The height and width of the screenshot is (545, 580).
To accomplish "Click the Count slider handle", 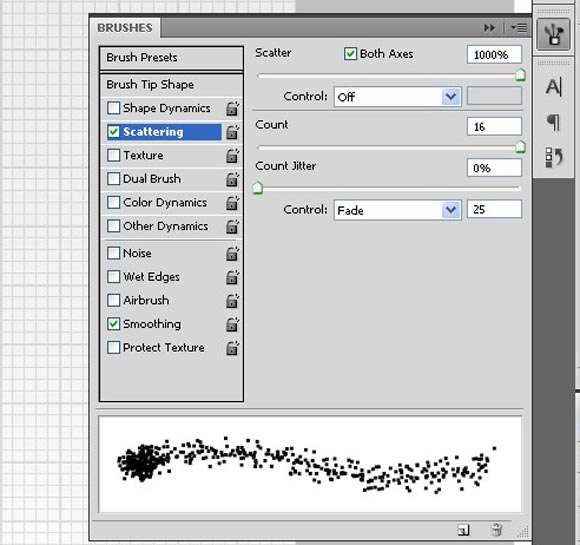I will [520, 147].
